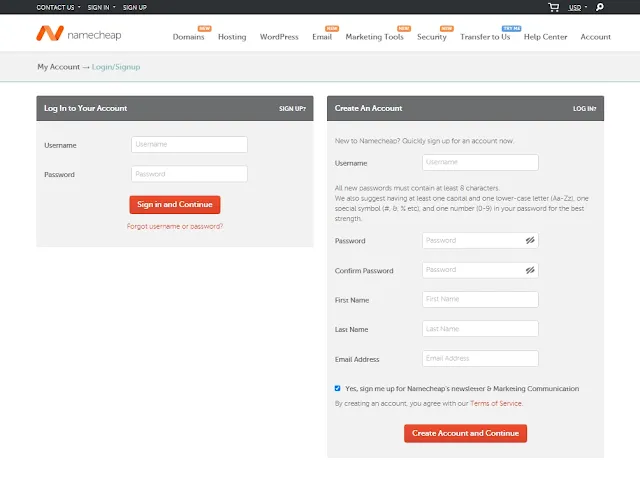The image size is (640, 481).
Task: Focus the new account Password field
Action: point(480,240)
